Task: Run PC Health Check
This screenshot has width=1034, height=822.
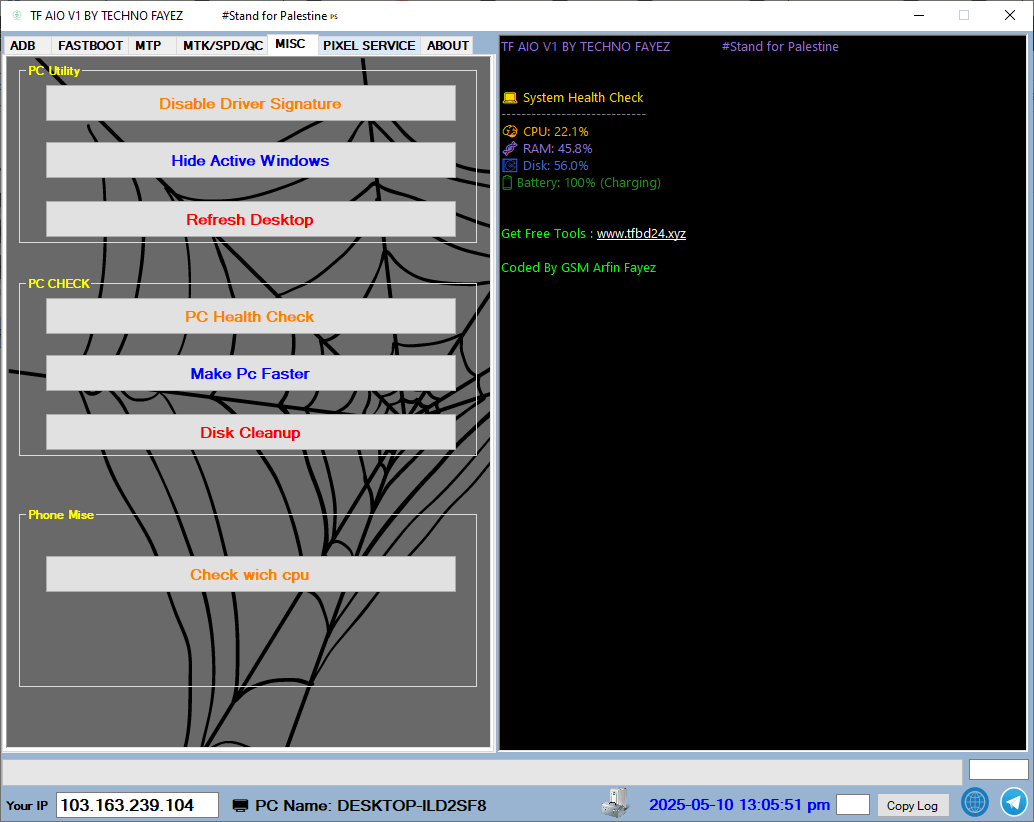Action: pos(250,317)
